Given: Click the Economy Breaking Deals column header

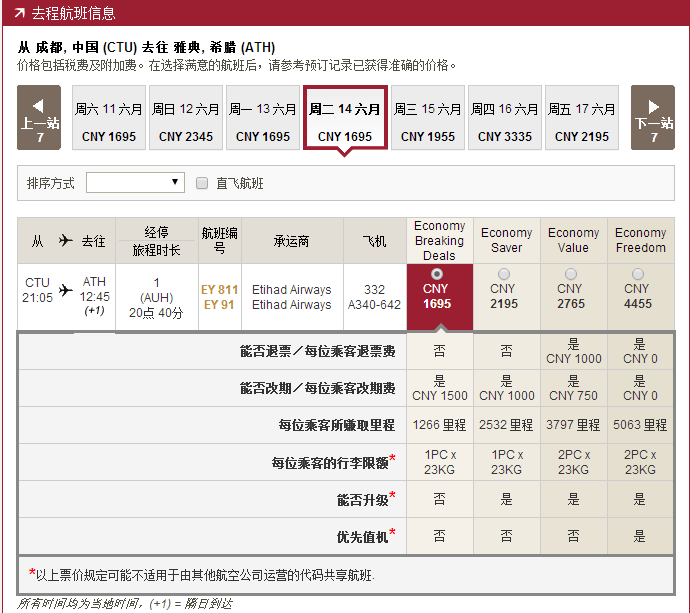Looking at the screenshot, I should pos(440,241).
